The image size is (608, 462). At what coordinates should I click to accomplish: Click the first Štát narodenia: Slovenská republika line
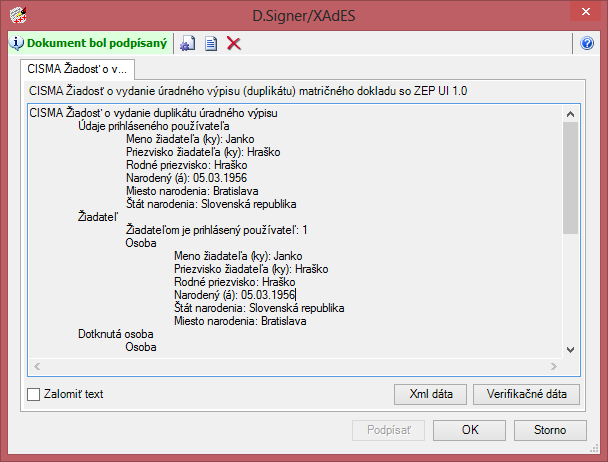211,204
